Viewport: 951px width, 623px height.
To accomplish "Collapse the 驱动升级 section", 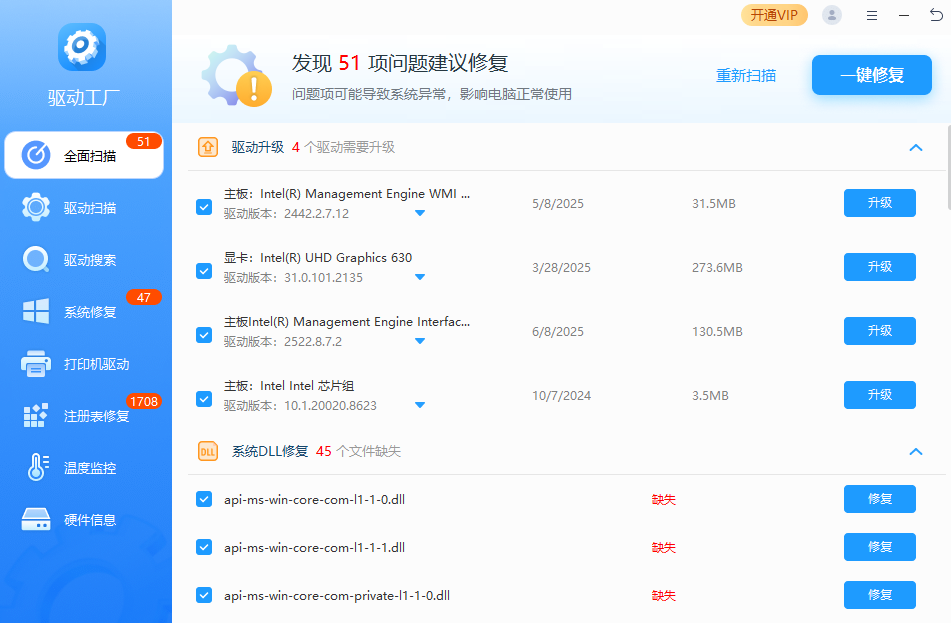I will coord(915,147).
